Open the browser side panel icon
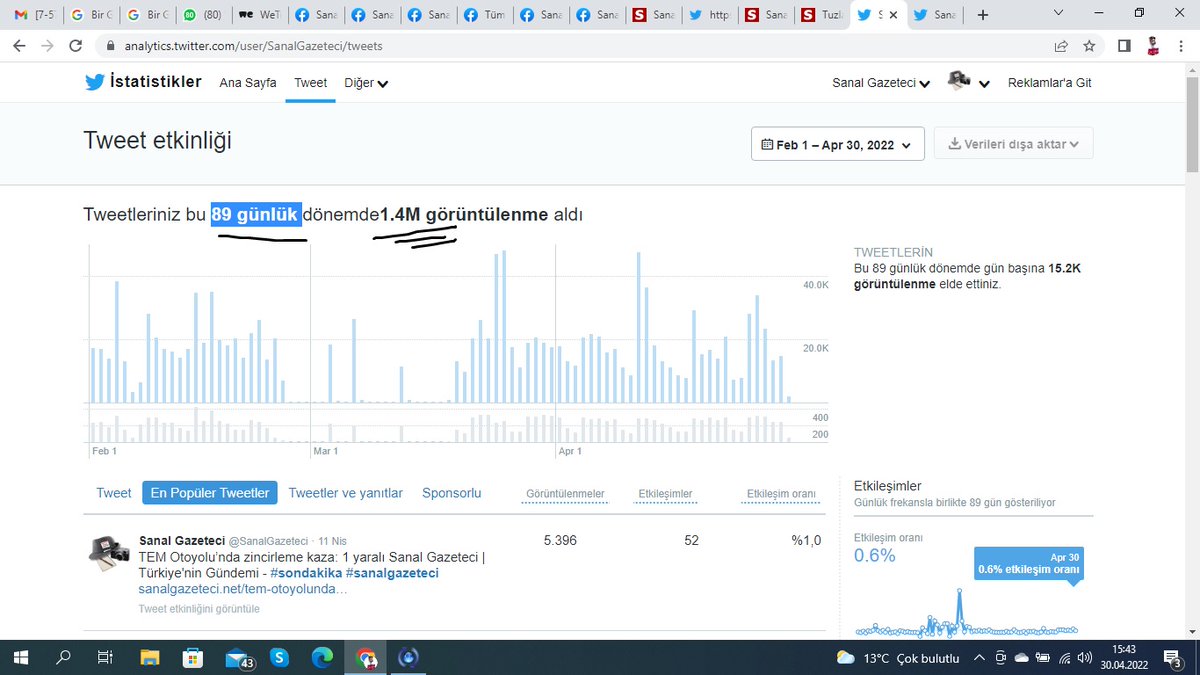This screenshot has width=1200, height=675. click(x=1124, y=46)
